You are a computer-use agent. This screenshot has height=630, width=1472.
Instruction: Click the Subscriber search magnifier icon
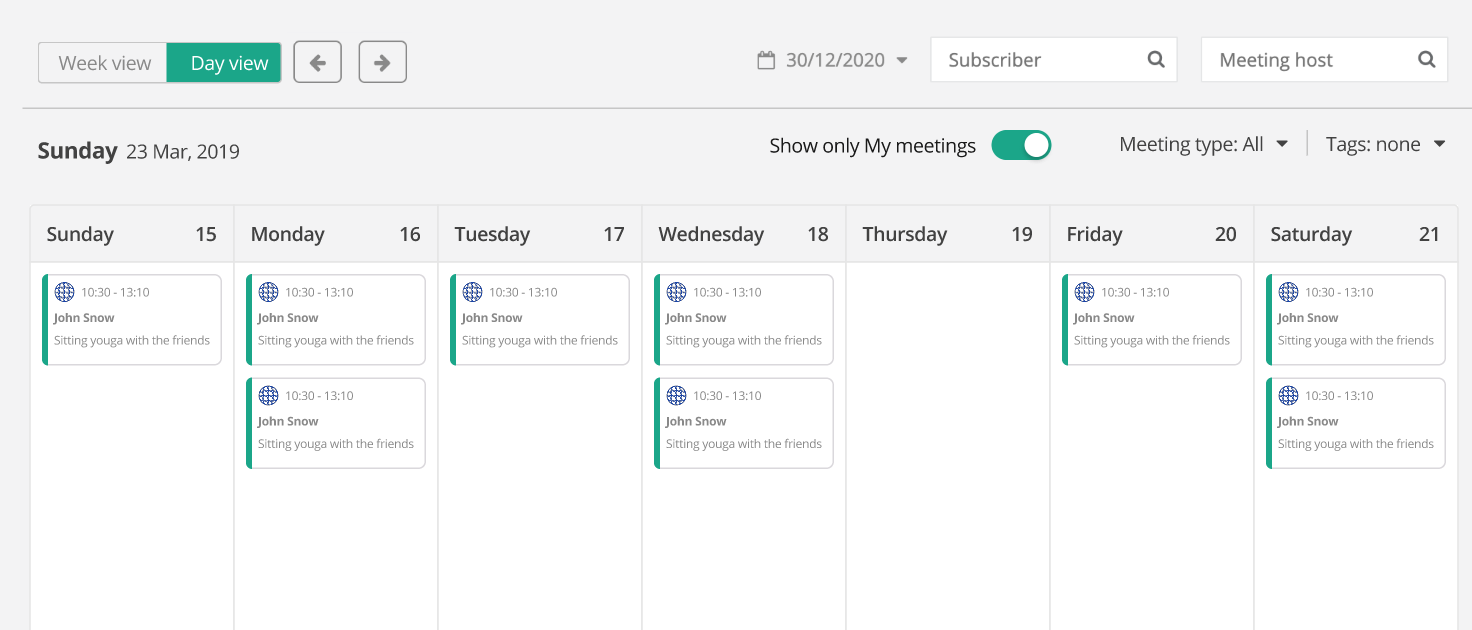click(x=1156, y=60)
